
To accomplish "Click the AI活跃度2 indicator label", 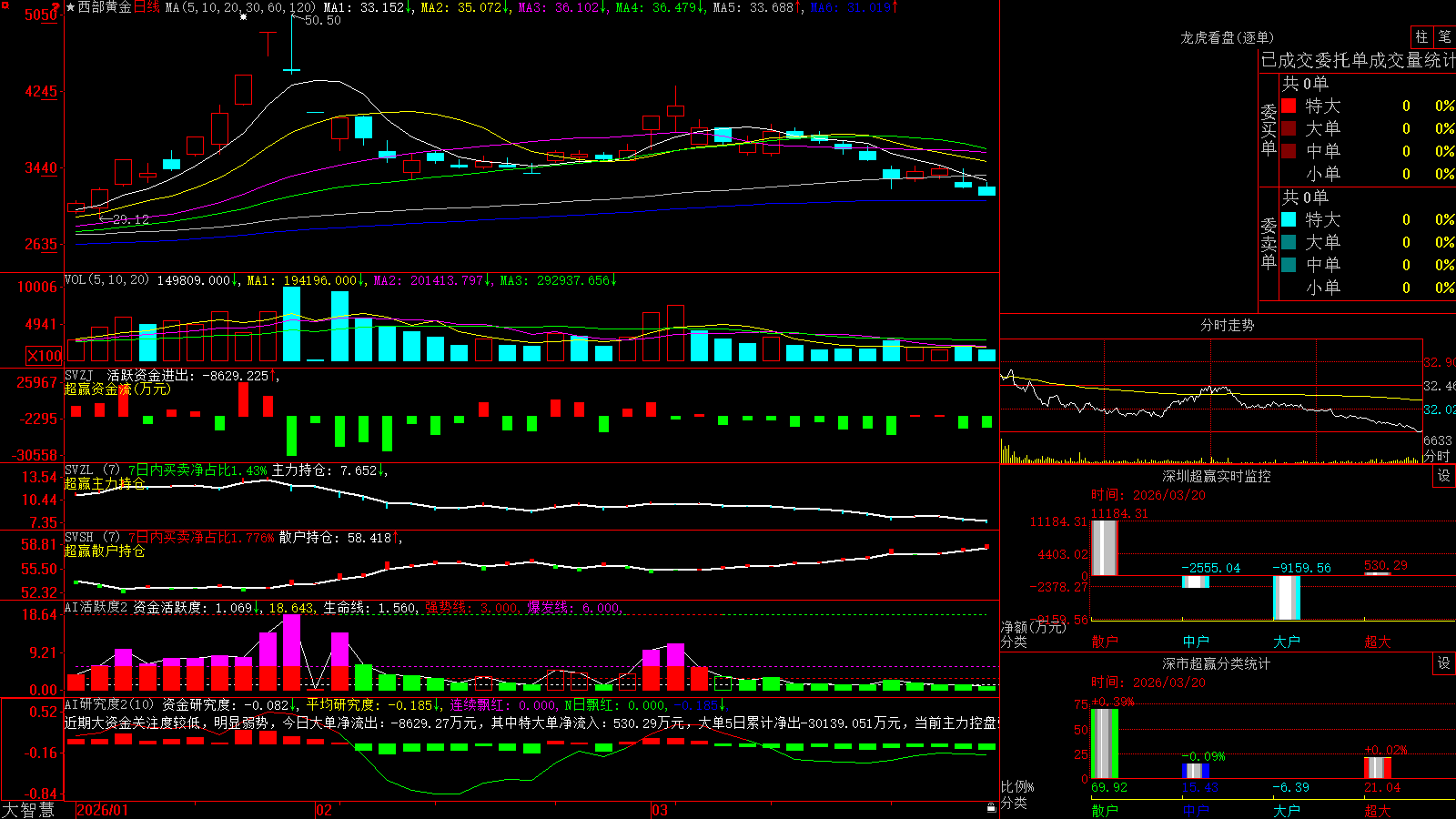I will click(96, 607).
